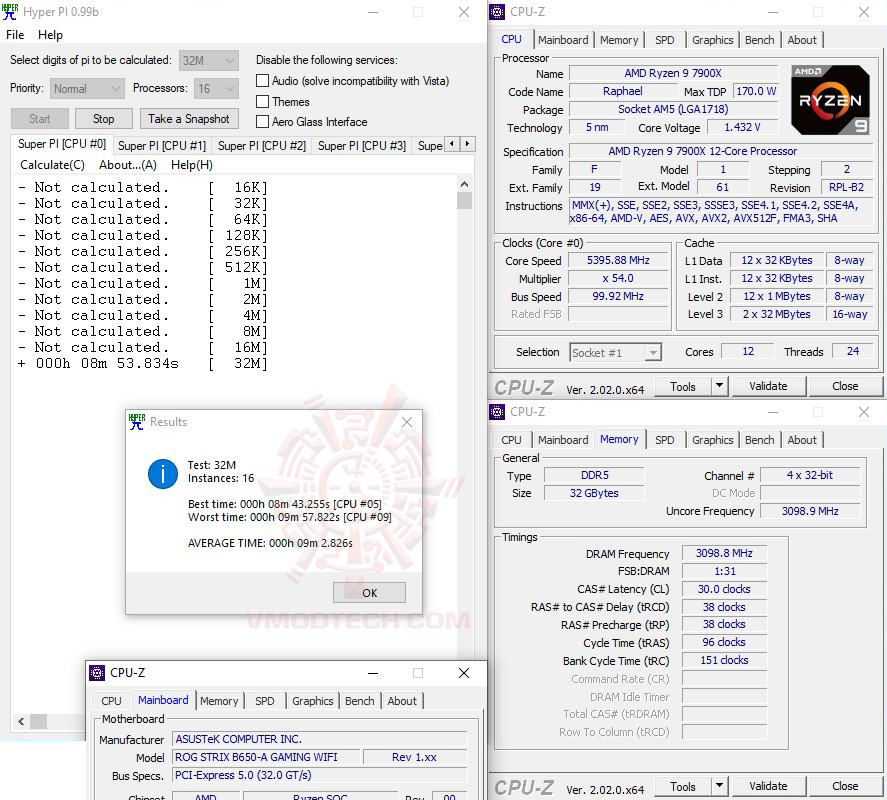This screenshot has width=887, height=800.
Task: Click the scrollbar in the Hyper PI results list
Action: tap(464, 200)
